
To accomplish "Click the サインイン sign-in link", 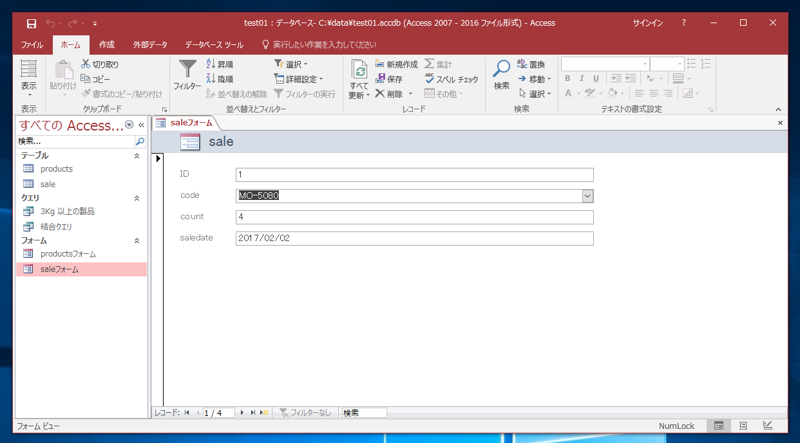I will click(x=648, y=23).
